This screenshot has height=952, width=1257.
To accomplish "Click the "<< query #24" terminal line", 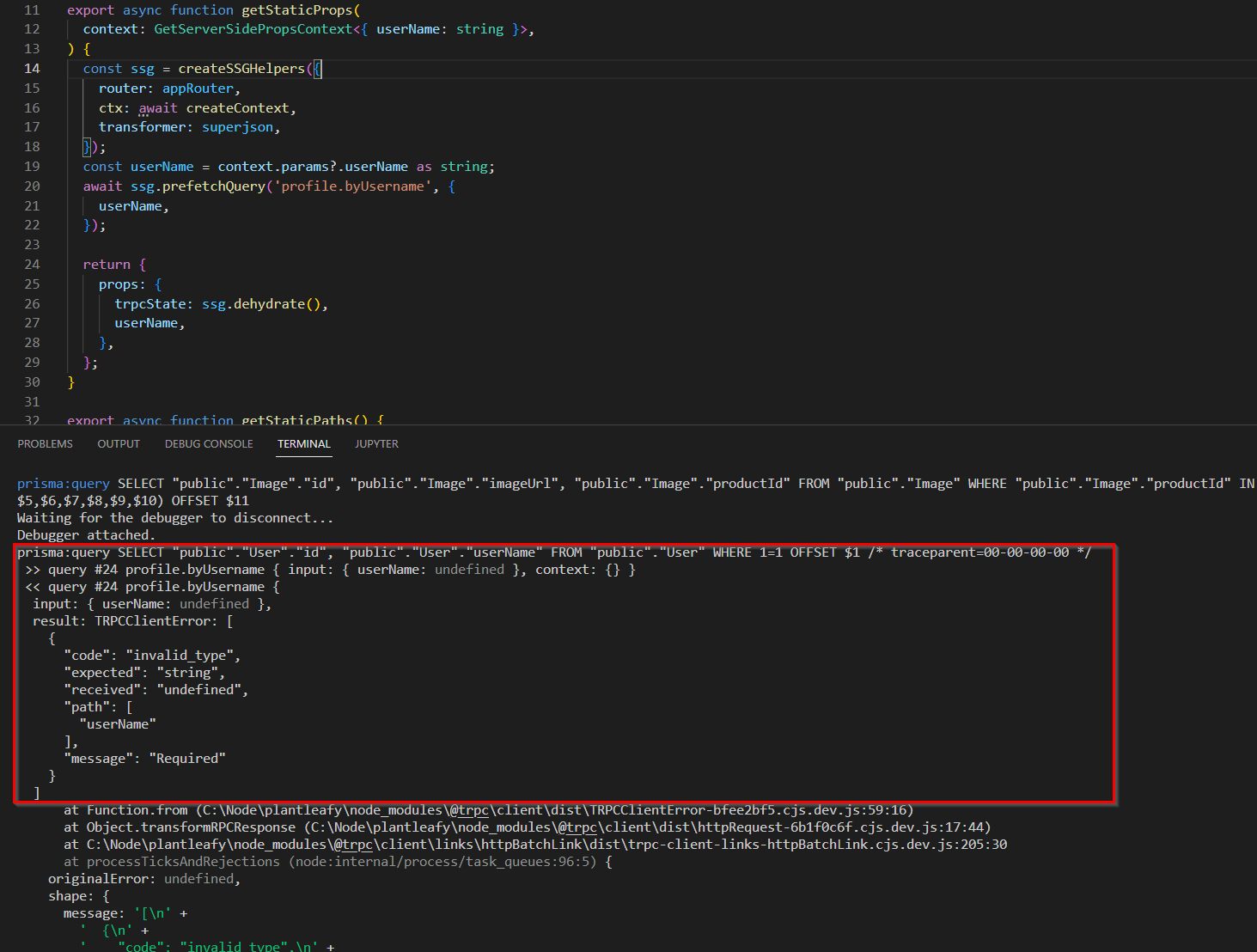I will click(x=152, y=587).
